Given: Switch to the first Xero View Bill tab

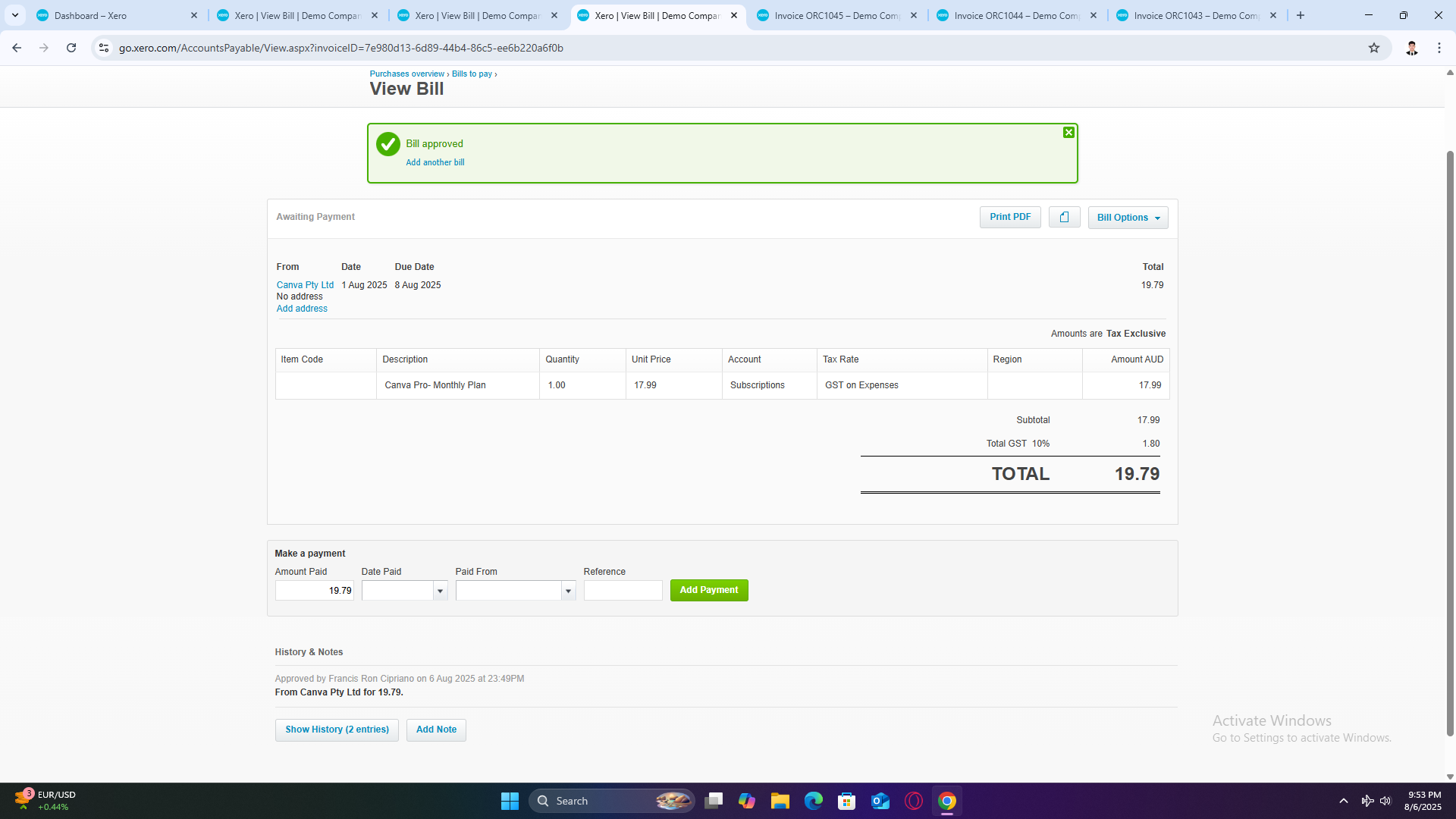Looking at the screenshot, I should (x=297, y=15).
